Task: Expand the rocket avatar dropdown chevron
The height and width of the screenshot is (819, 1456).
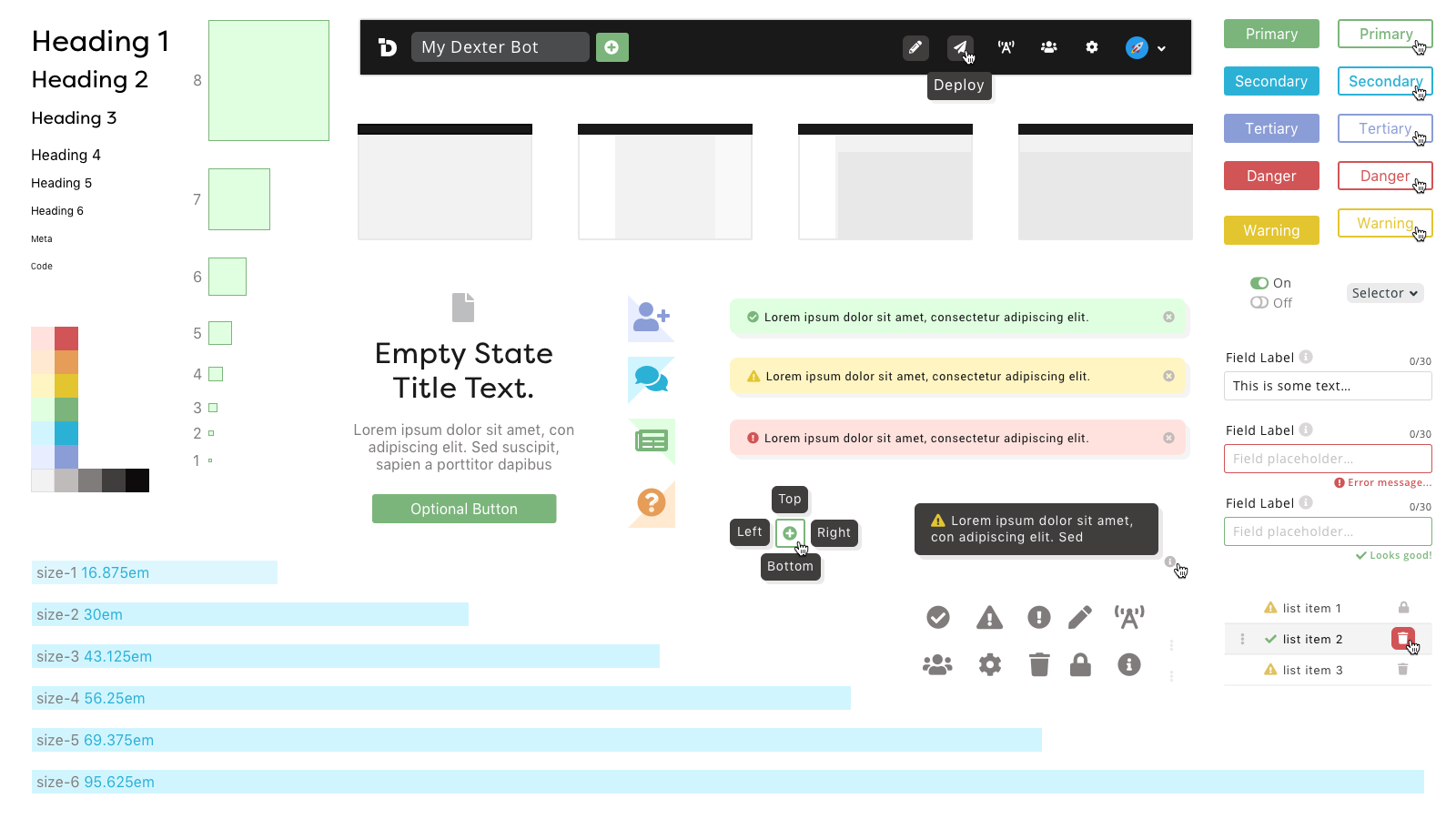Action: 1161,48
